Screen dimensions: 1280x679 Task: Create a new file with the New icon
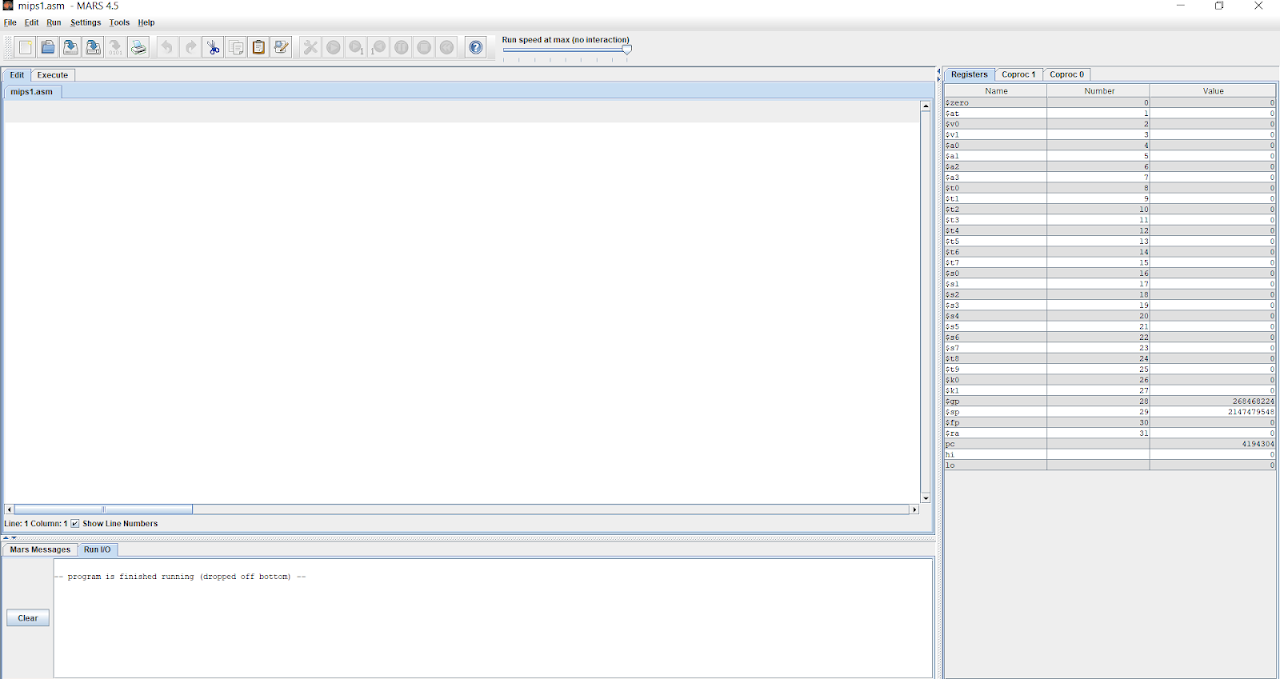pos(25,47)
